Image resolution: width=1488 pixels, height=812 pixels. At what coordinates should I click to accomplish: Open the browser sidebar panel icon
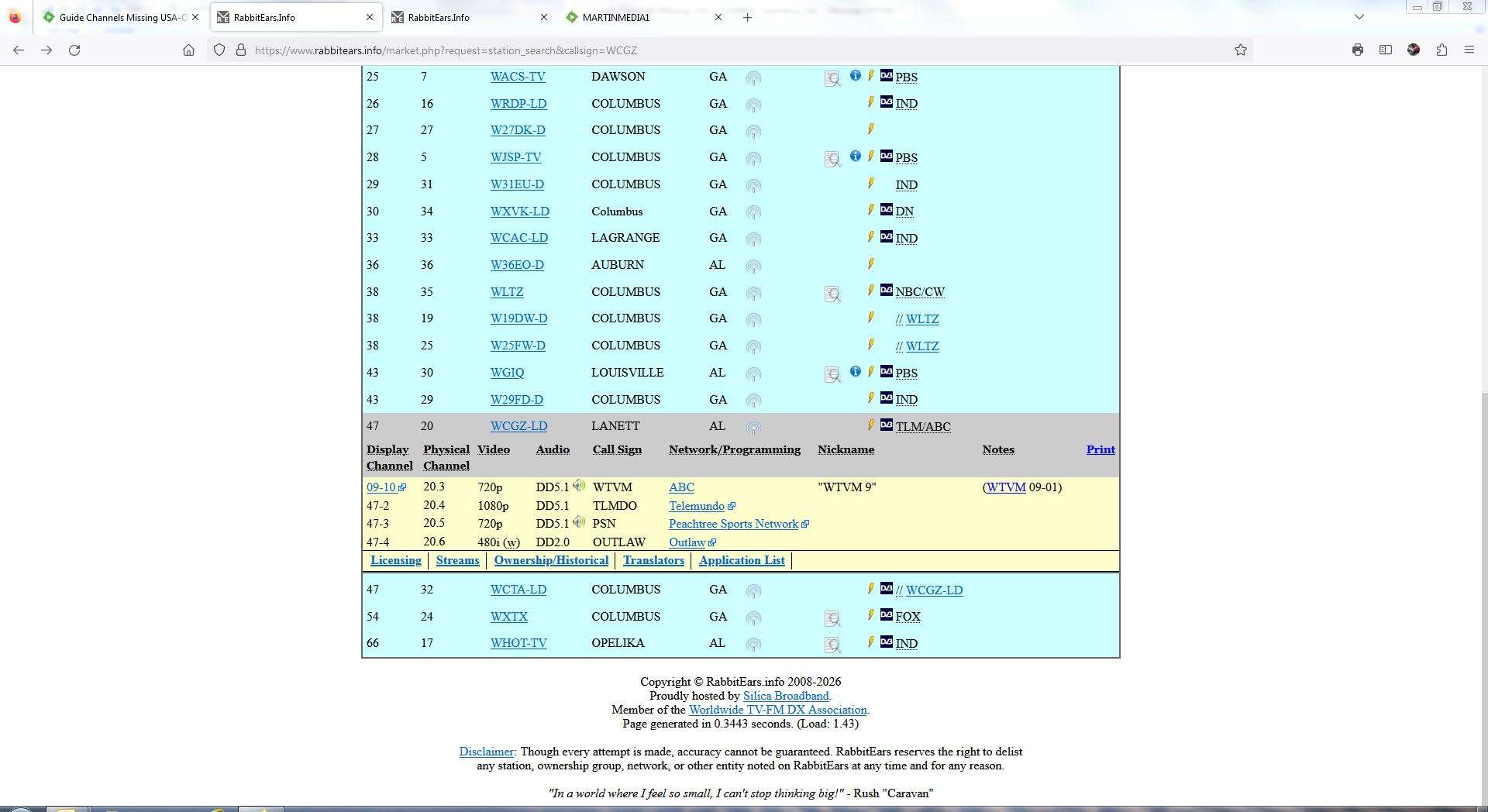(1386, 50)
